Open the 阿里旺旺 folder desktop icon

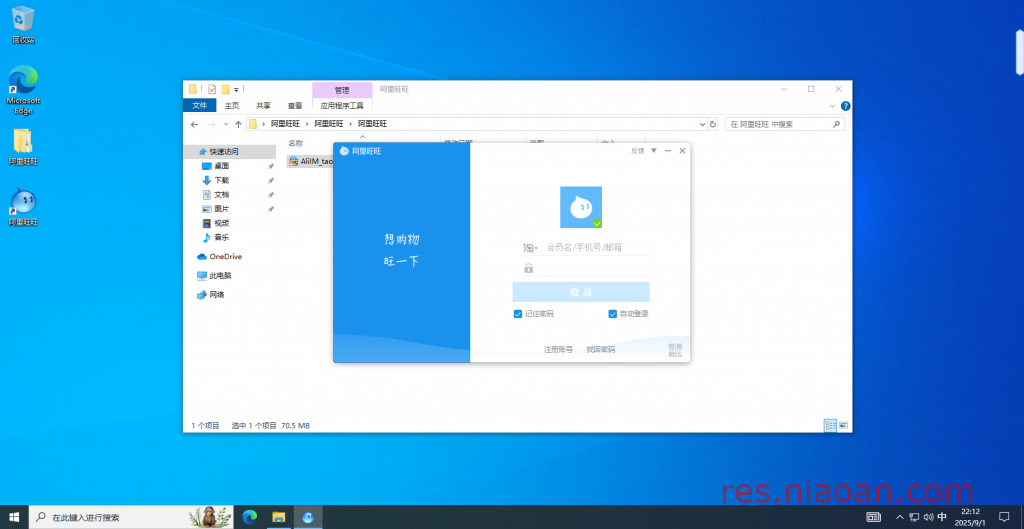tap(23, 147)
